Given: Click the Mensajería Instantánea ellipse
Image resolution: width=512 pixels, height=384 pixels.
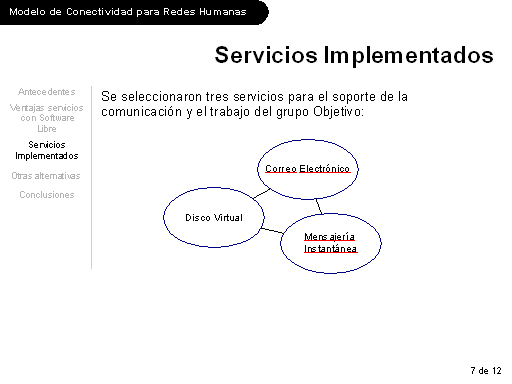Looking at the screenshot, I should click(x=331, y=243).
